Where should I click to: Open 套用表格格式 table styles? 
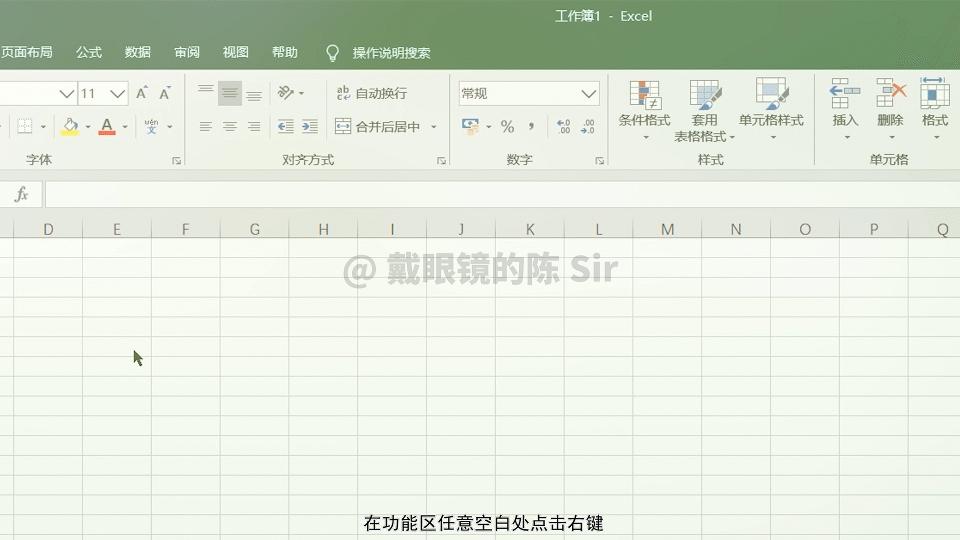click(x=704, y=111)
